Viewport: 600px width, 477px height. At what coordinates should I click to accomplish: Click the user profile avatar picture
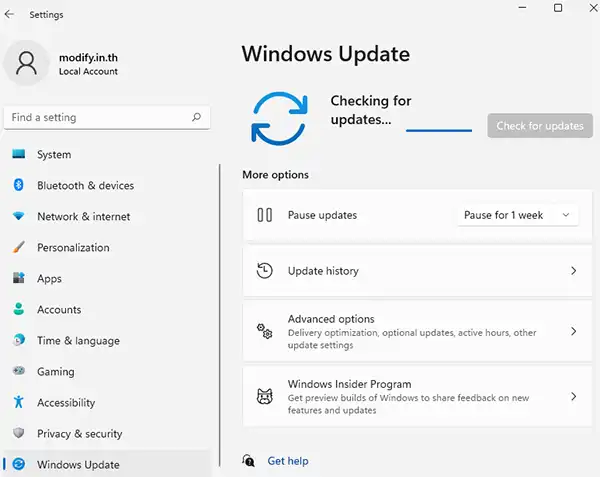click(28, 64)
